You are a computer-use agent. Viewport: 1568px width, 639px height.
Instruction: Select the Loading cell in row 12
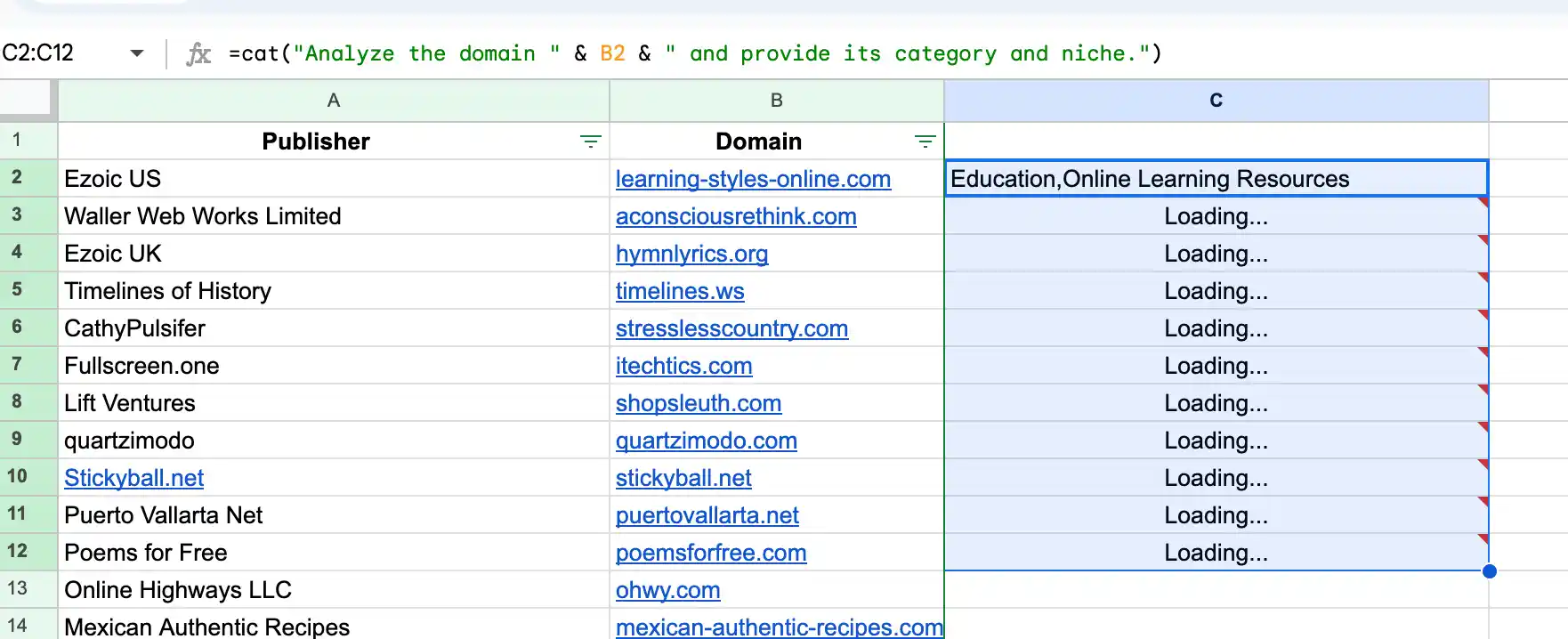tap(1216, 553)
